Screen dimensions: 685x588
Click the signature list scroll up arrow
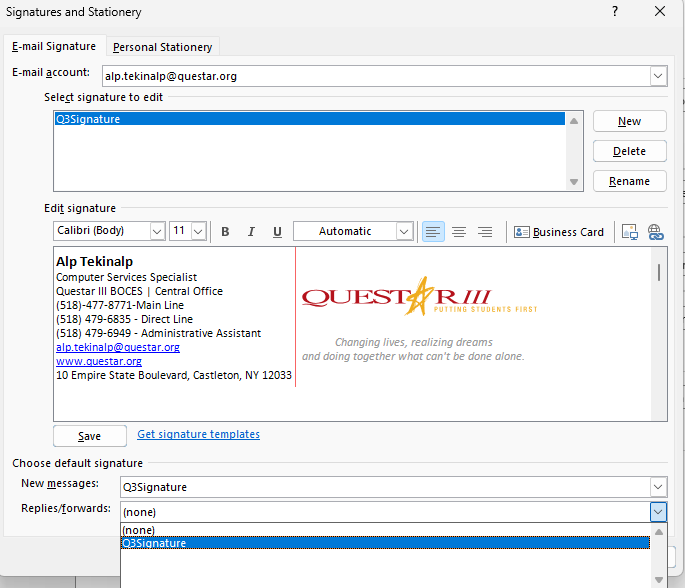point(574,121)
